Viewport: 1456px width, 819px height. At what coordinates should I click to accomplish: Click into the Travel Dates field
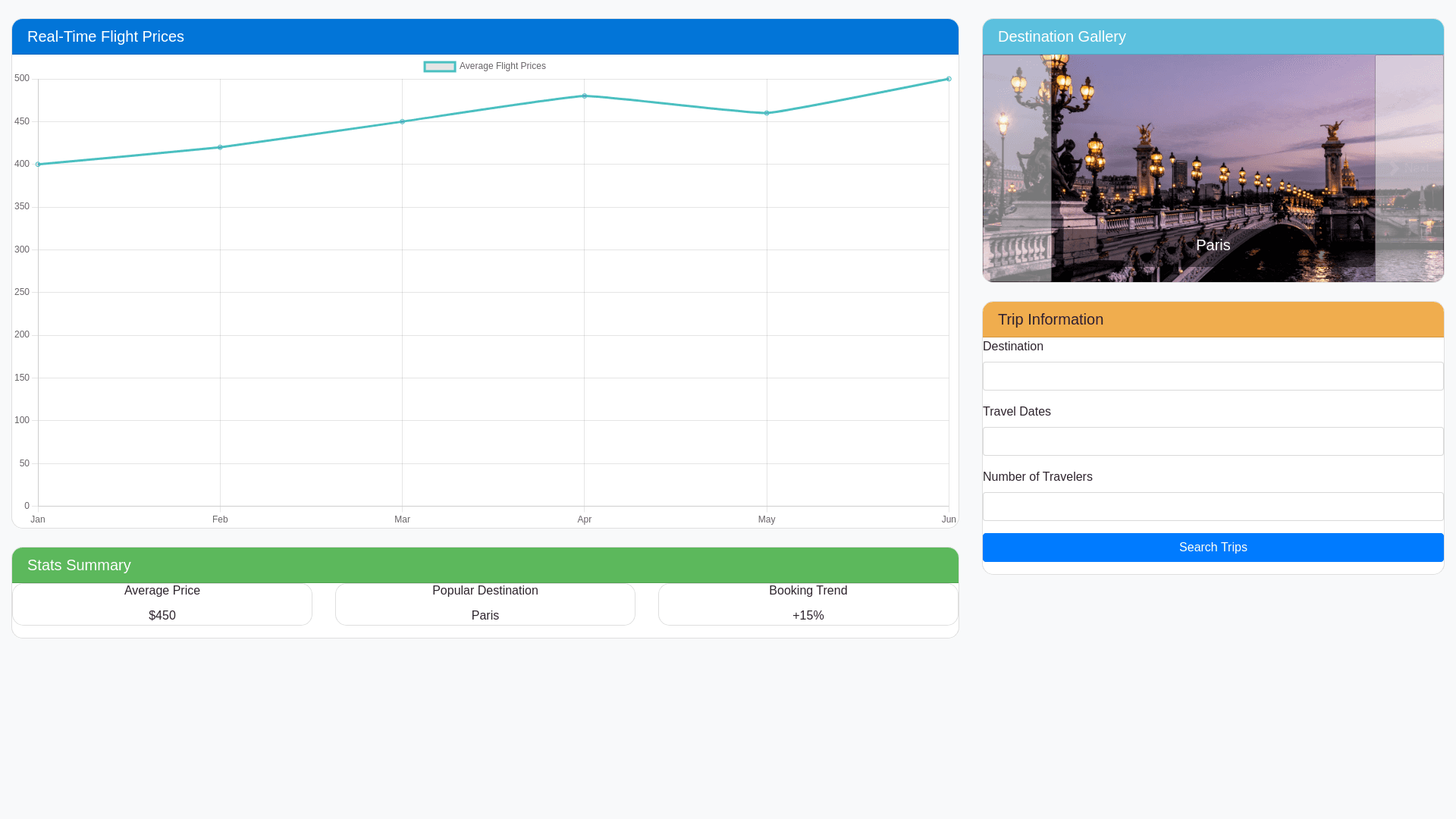(1213, 441)
